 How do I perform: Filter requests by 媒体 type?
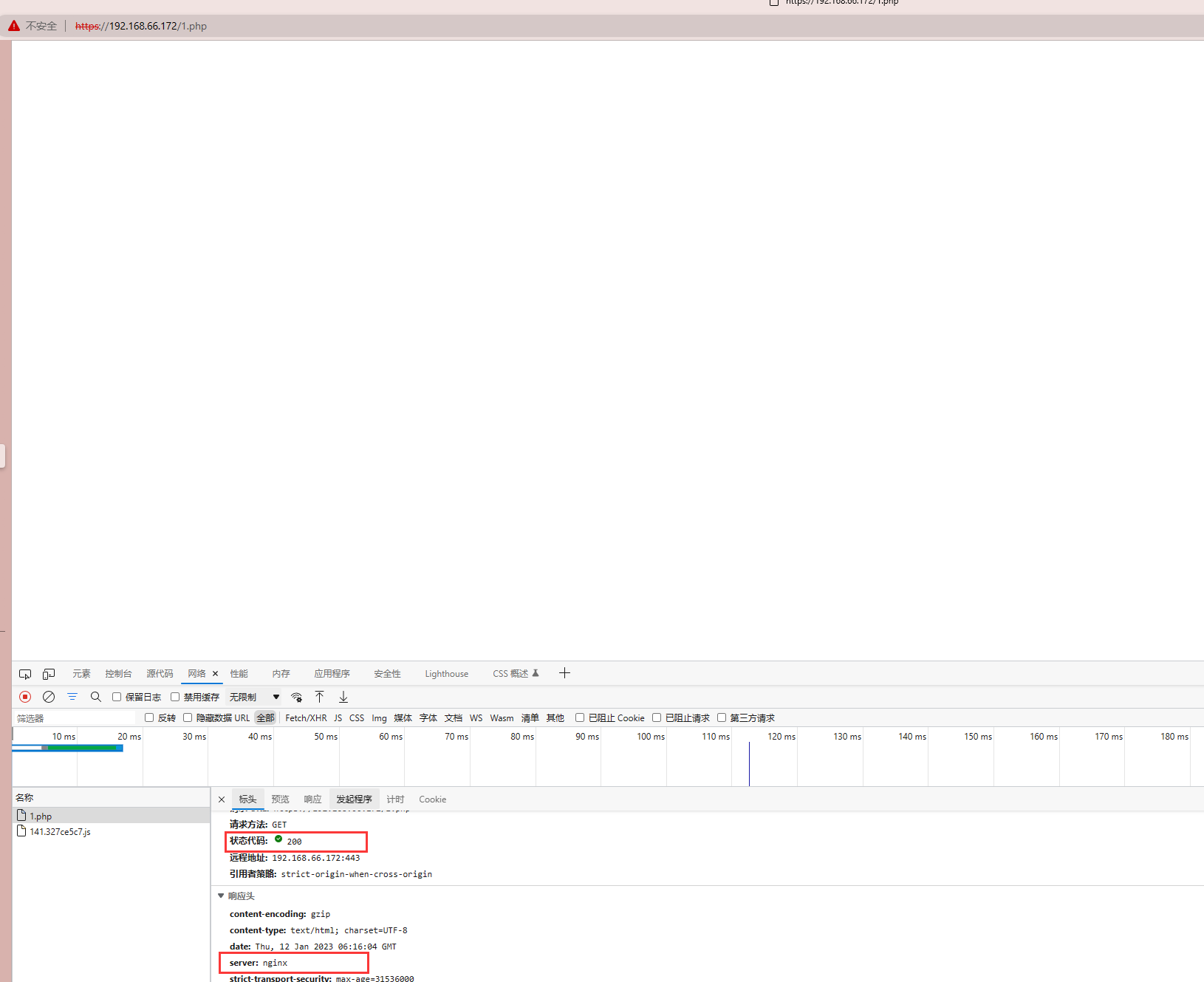click(x=403, y=717)
